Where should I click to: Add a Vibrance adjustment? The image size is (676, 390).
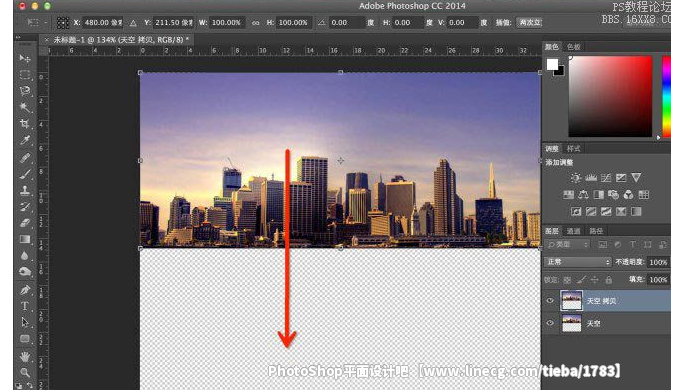point(636,178)
